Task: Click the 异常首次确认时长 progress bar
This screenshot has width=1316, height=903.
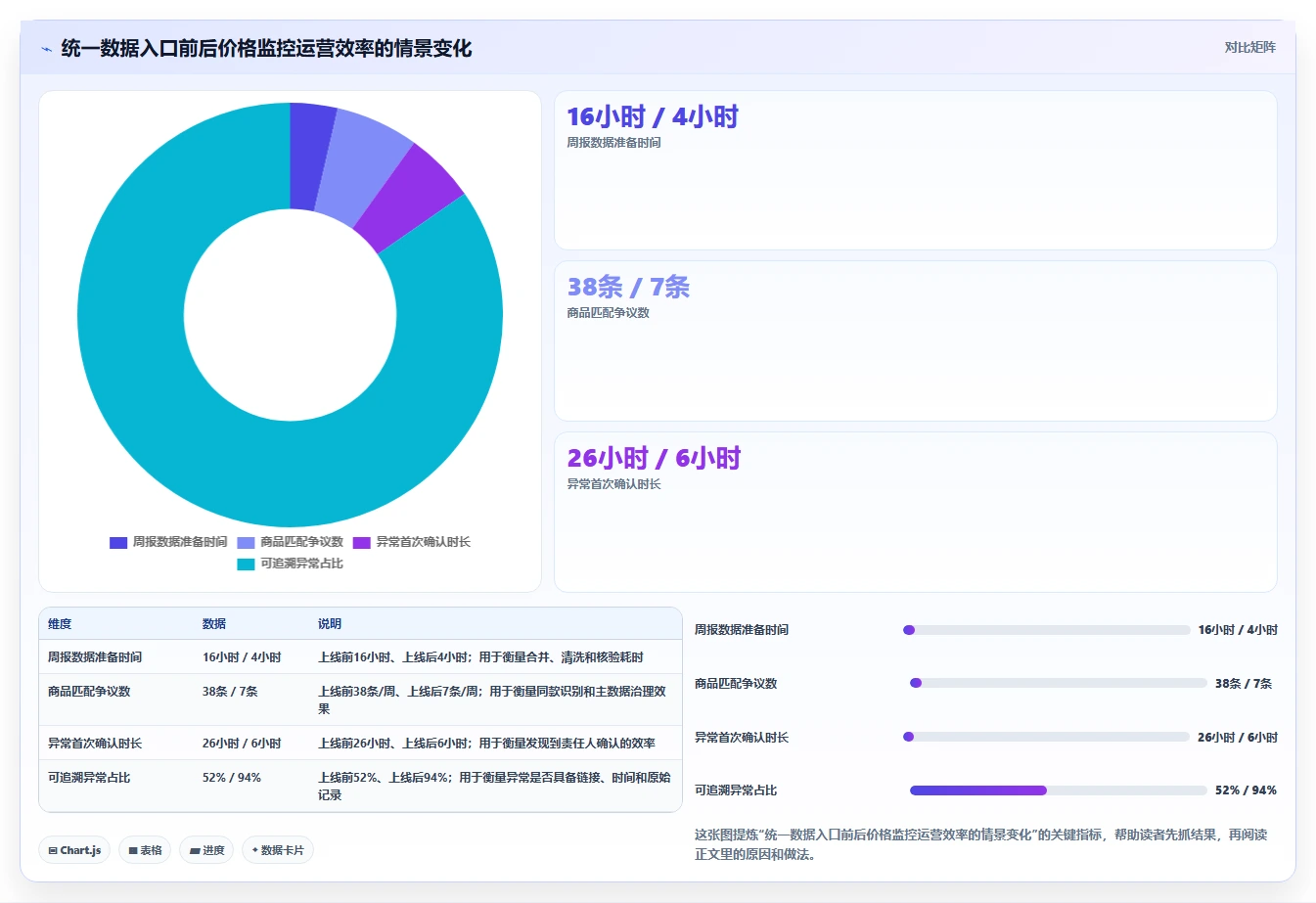Action: click(x=1046, y=737)
